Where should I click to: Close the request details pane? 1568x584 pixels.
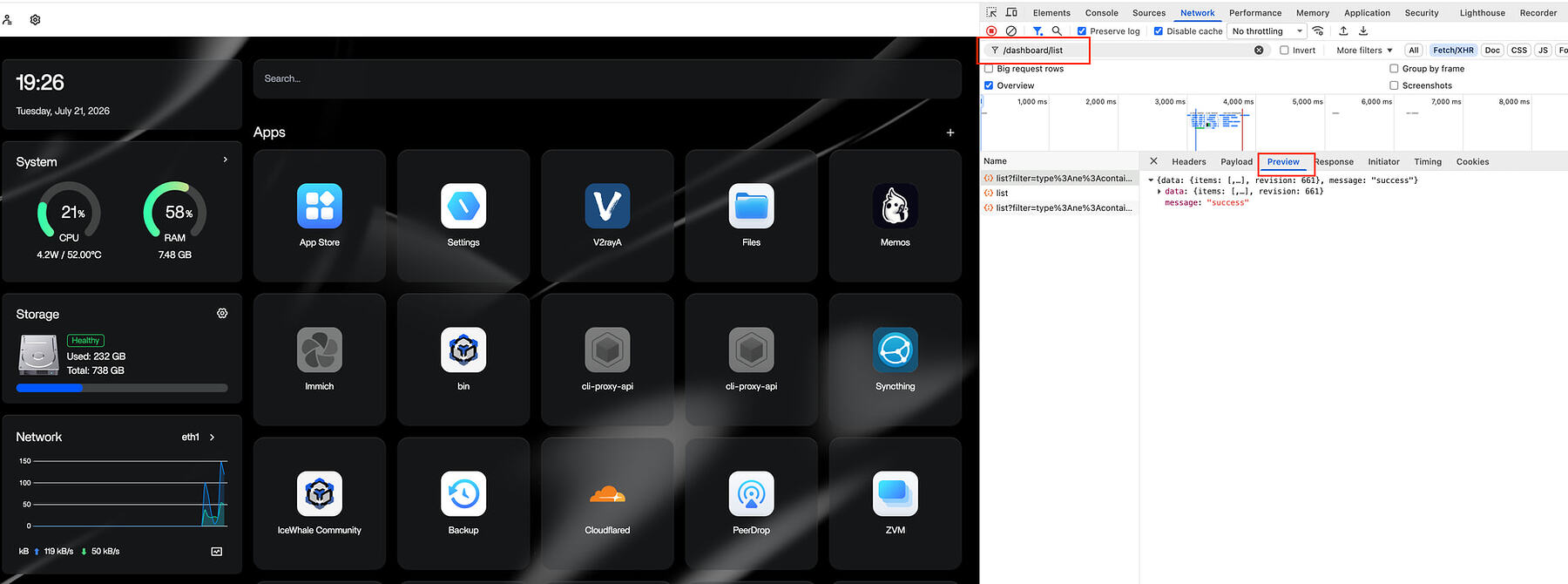click(1153, 161)
